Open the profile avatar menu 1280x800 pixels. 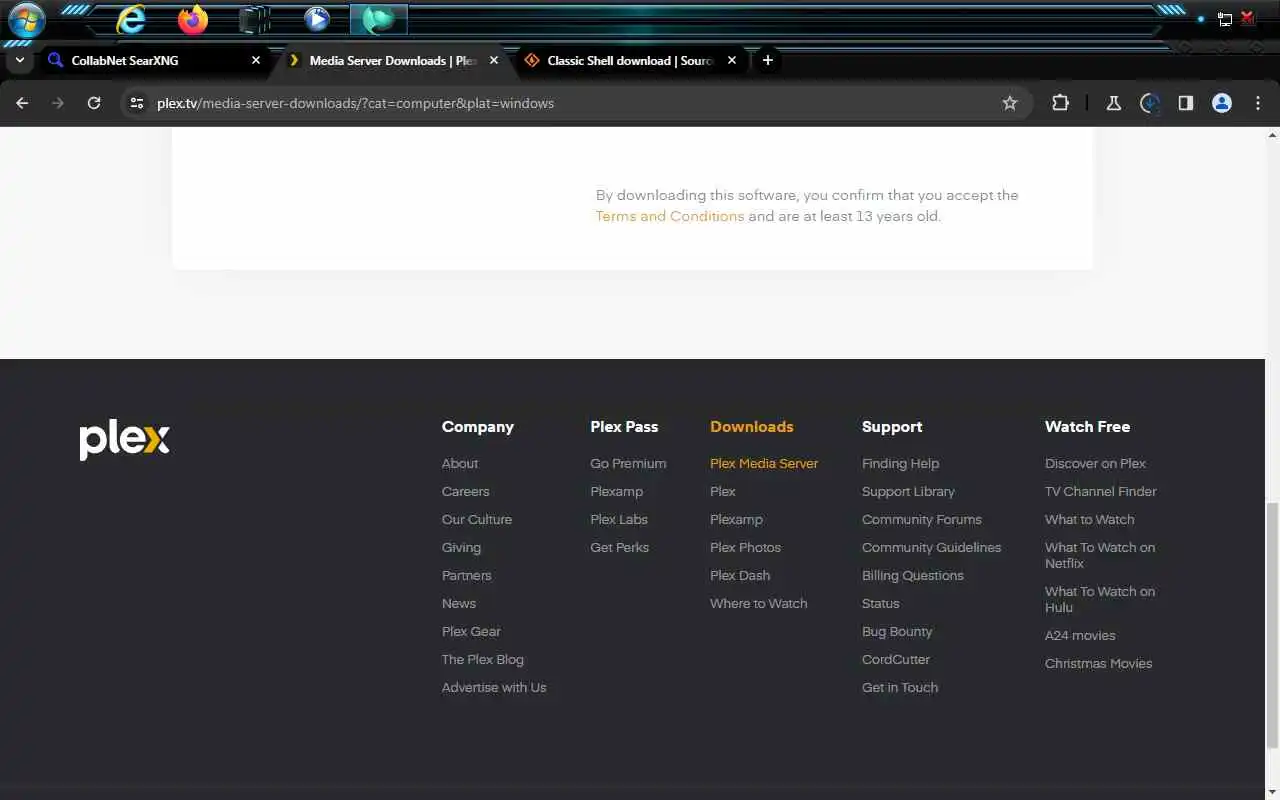click(x=1221, y=103)
